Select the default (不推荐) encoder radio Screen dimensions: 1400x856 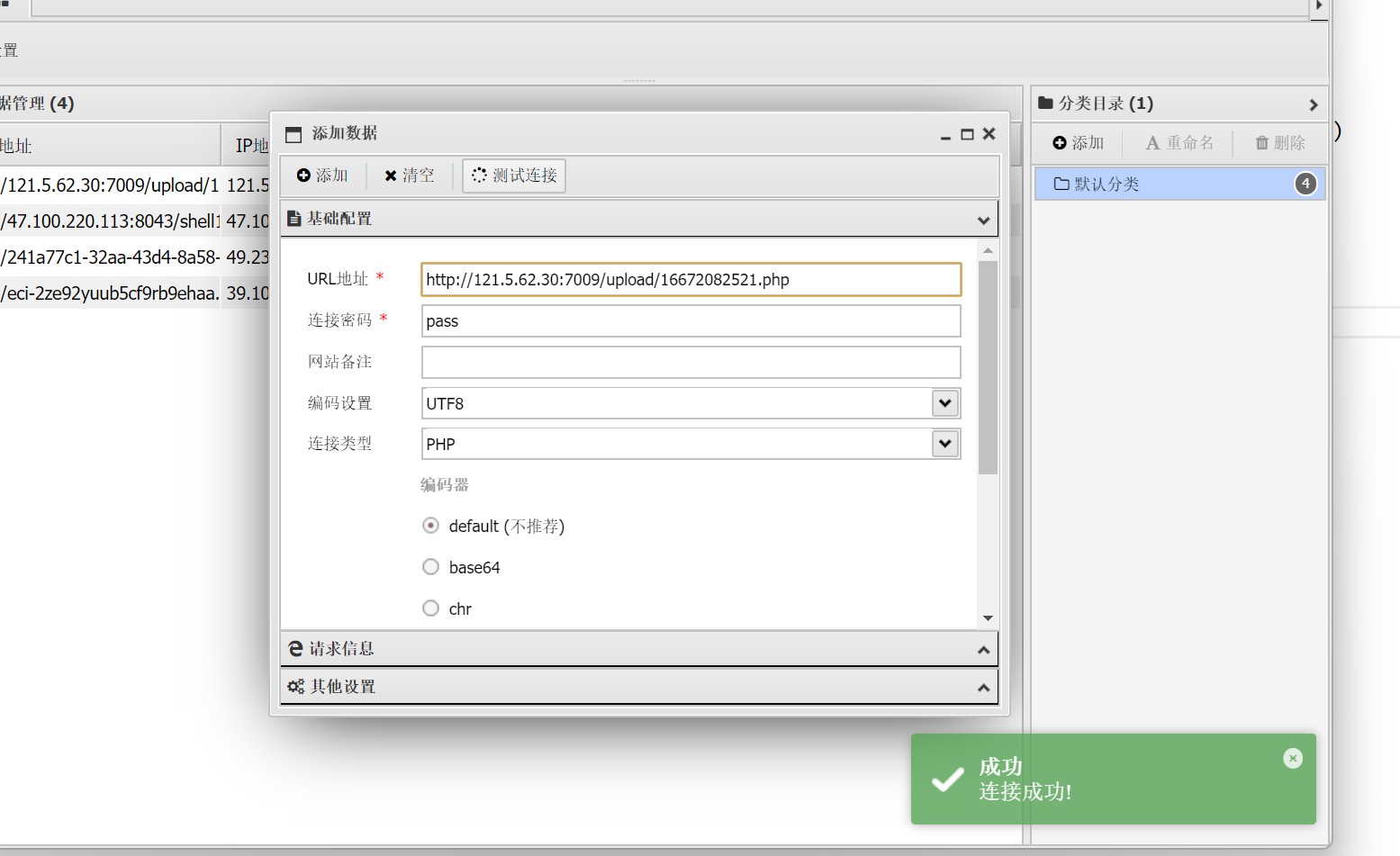pos(431,526)
